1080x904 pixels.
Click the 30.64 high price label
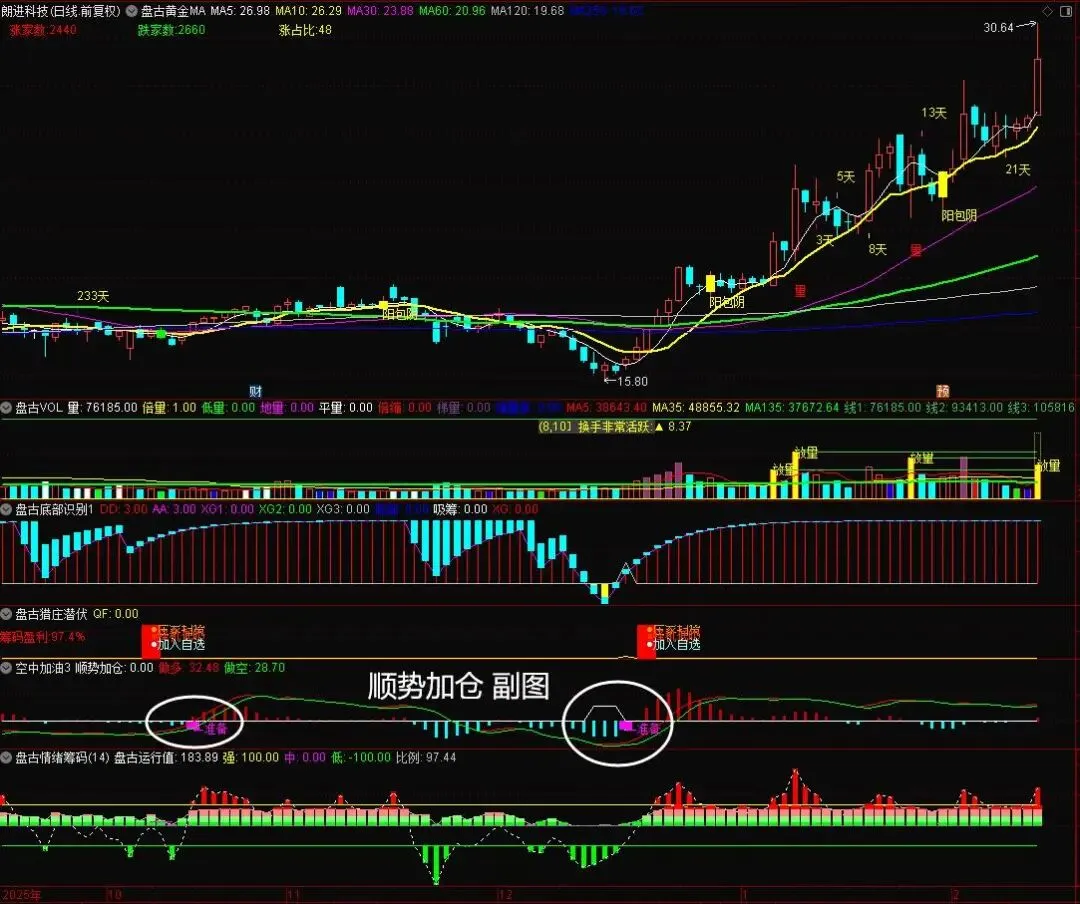tap(999, 28)
